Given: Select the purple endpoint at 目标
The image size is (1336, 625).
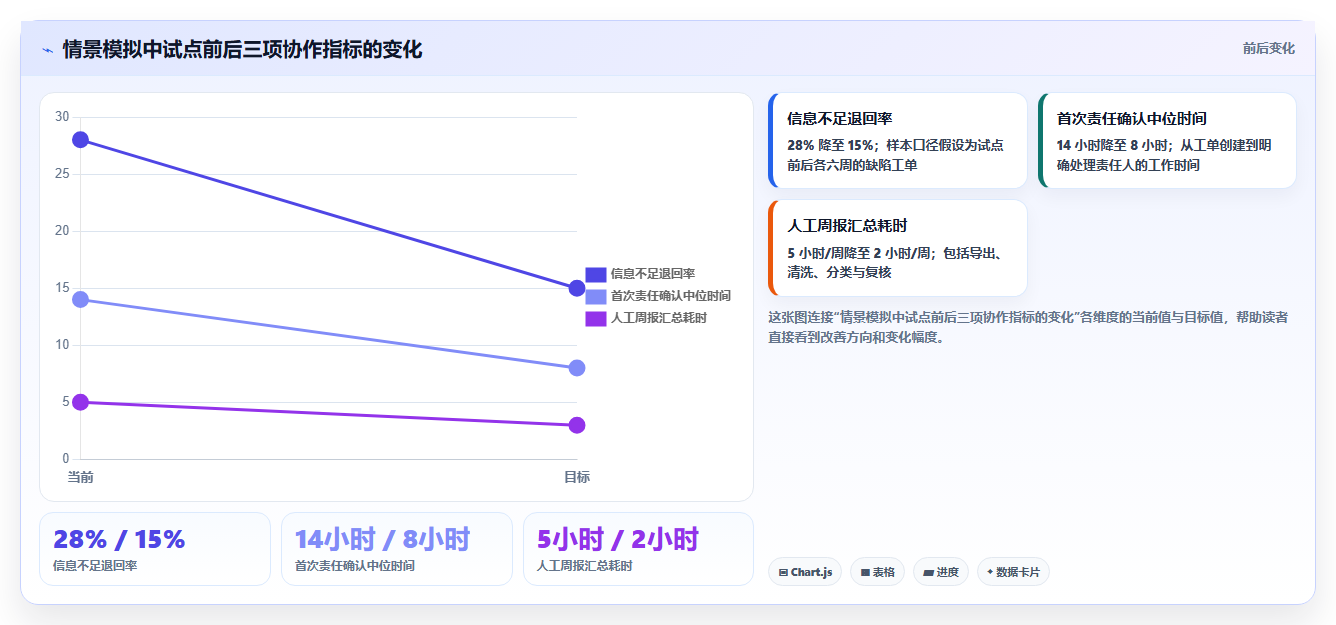Looking at the screenshot, I should click(577, 425).
